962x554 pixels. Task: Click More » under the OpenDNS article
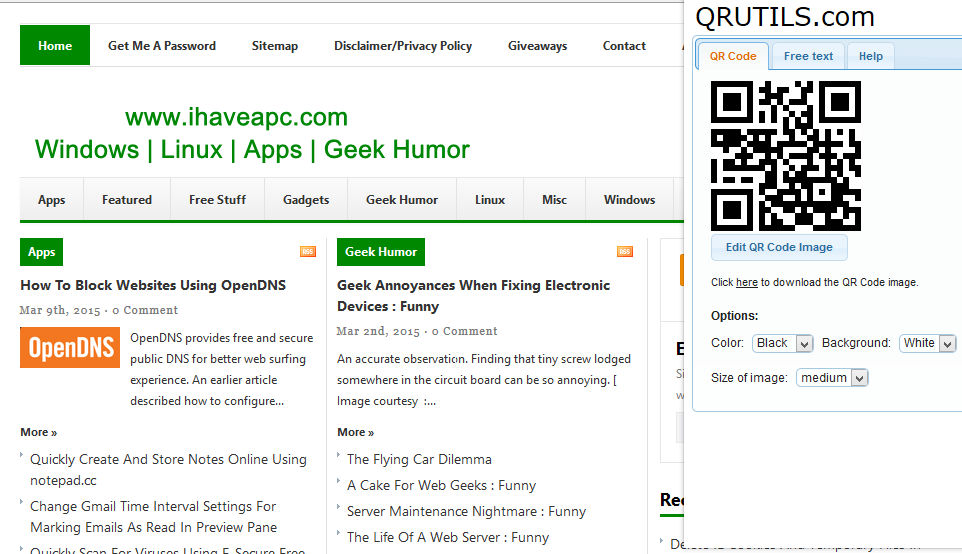tap(39, 432)
